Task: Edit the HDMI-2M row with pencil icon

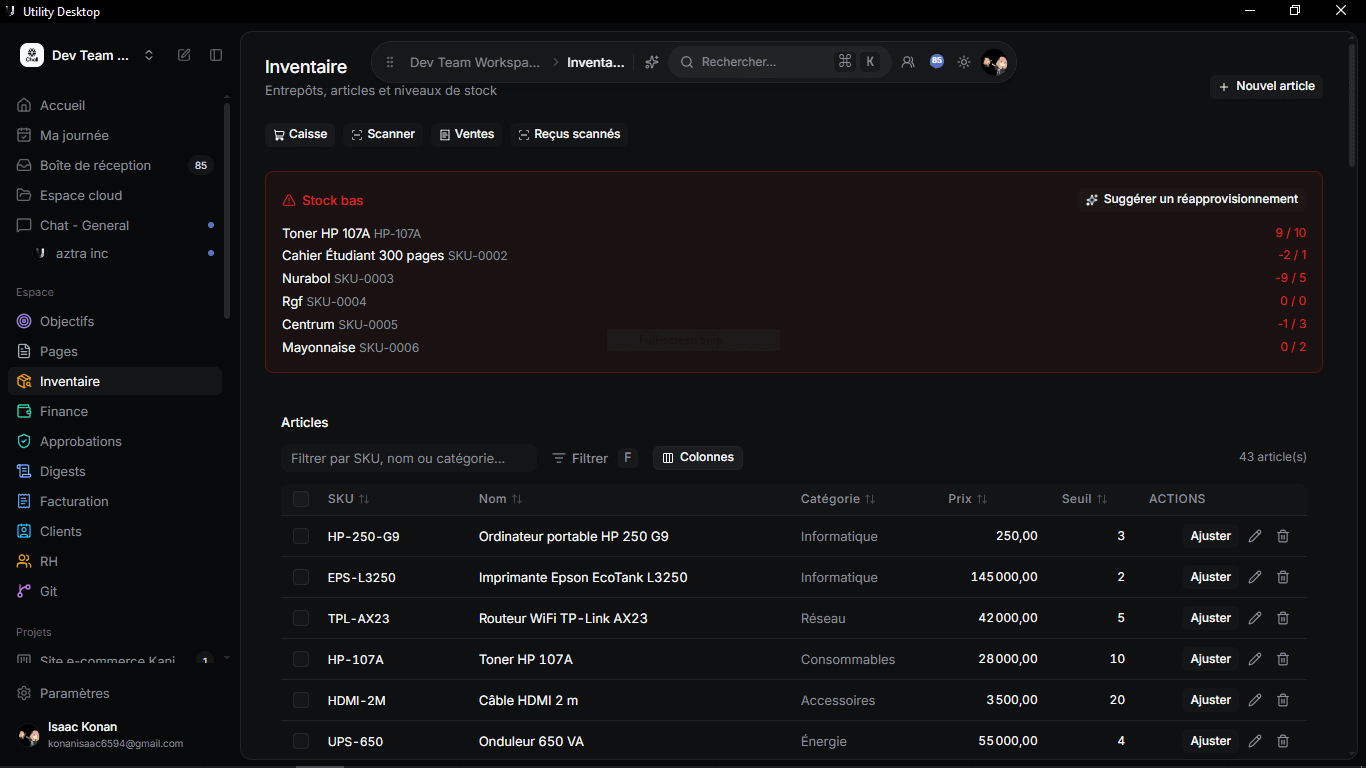Action: point(1255,700)
